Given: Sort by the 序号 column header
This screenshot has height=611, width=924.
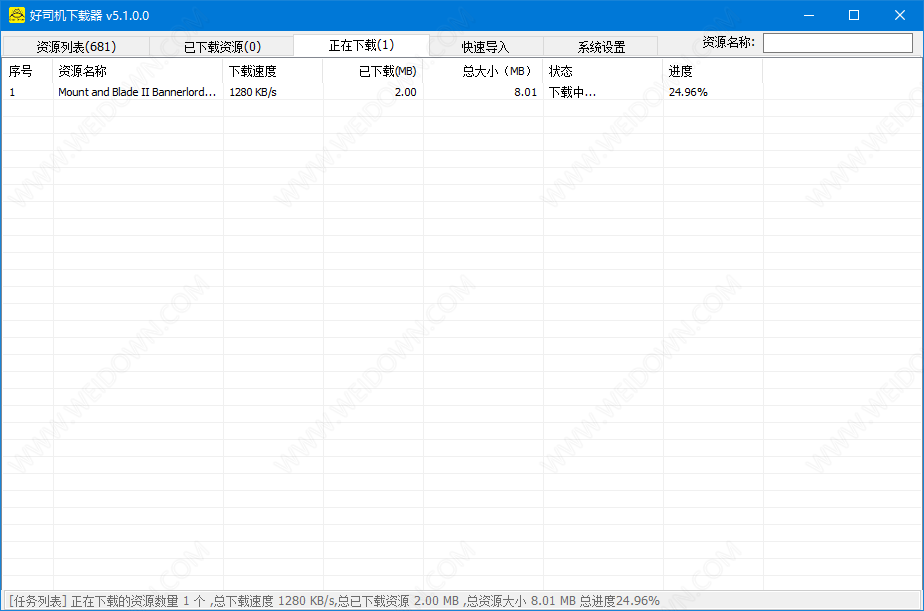Looking at the screenshot, I should 28,71.
